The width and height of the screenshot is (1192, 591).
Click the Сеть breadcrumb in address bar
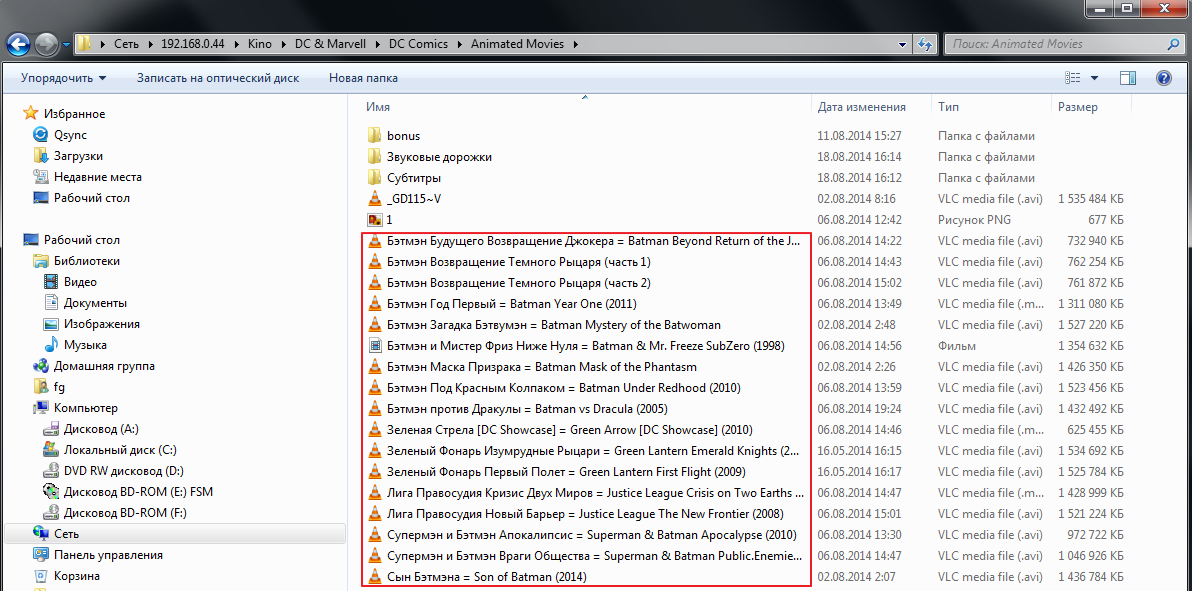coord(128,44)
